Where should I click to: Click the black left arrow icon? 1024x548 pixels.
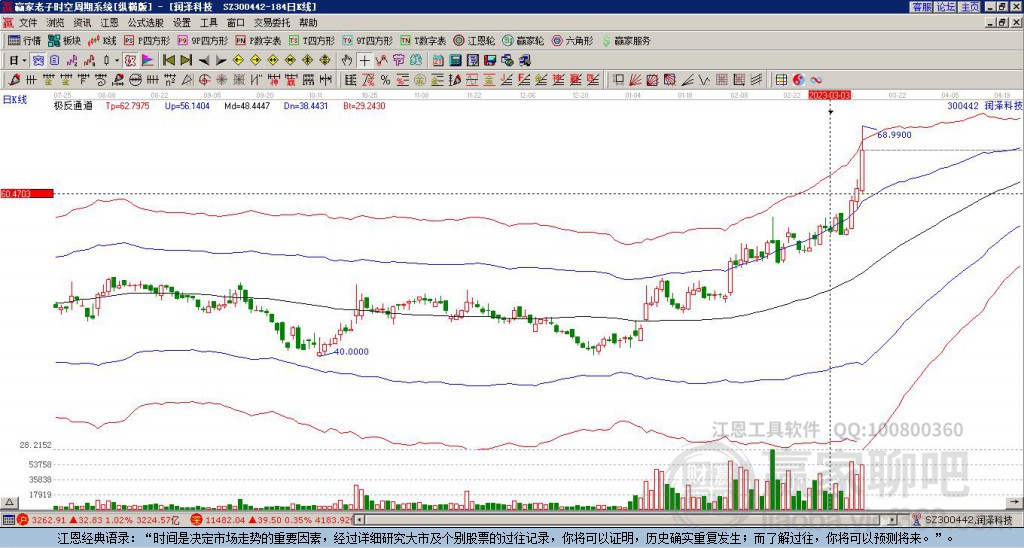click(204, 61)
